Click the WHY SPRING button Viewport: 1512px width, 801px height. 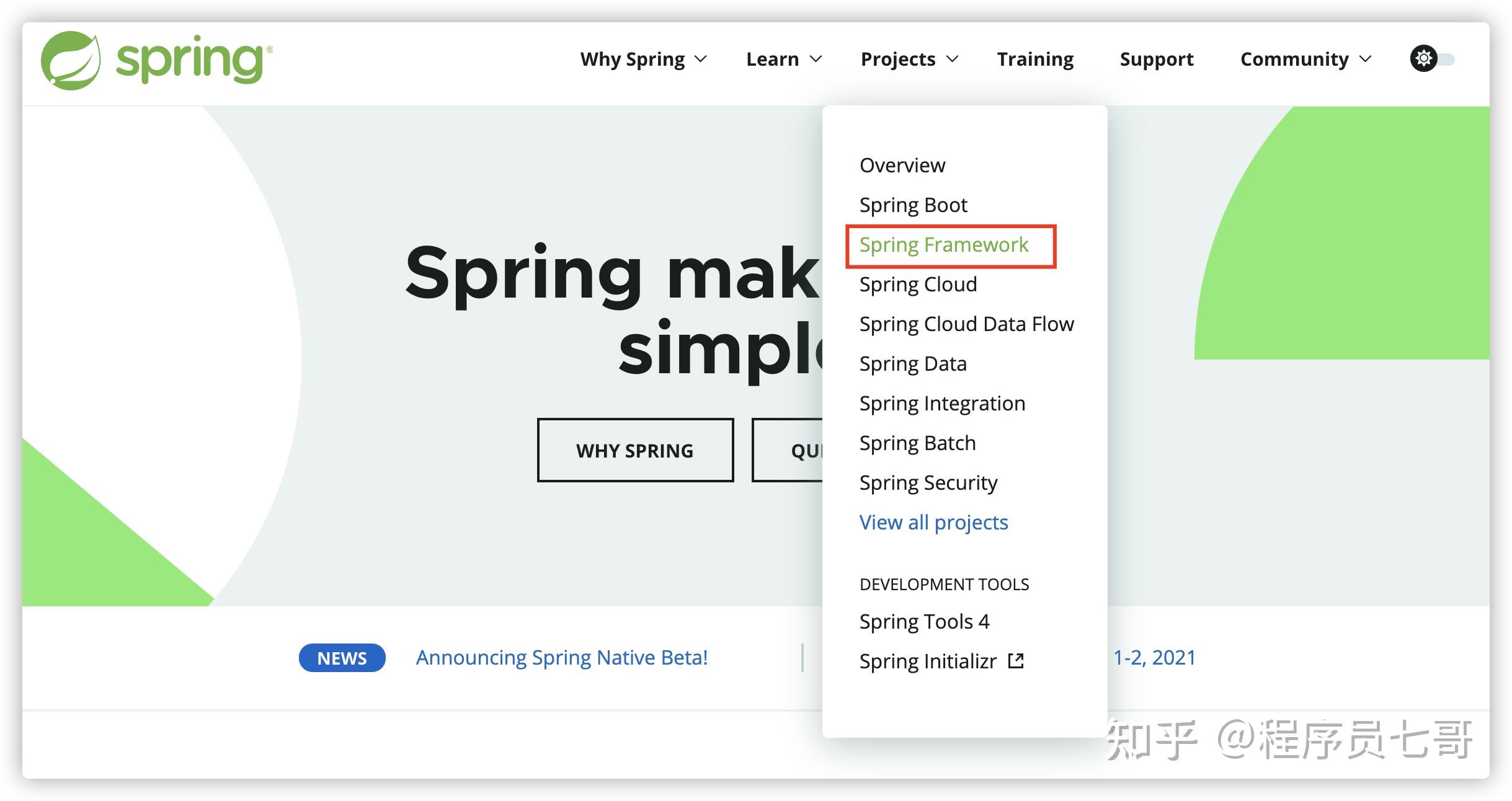click(635, 450)
